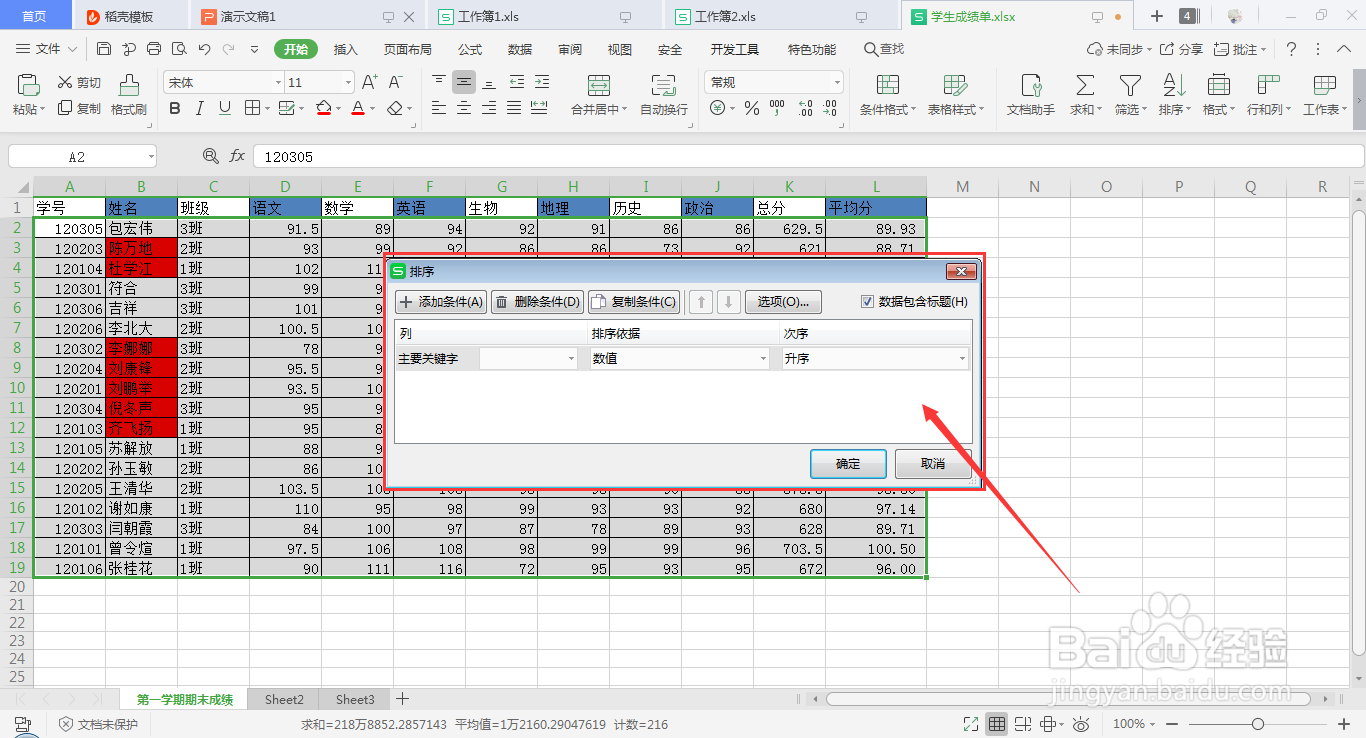The image size is (1366, 738).
Task: Switch to the 审阅 (Review) tab
Action: (570, 49)
